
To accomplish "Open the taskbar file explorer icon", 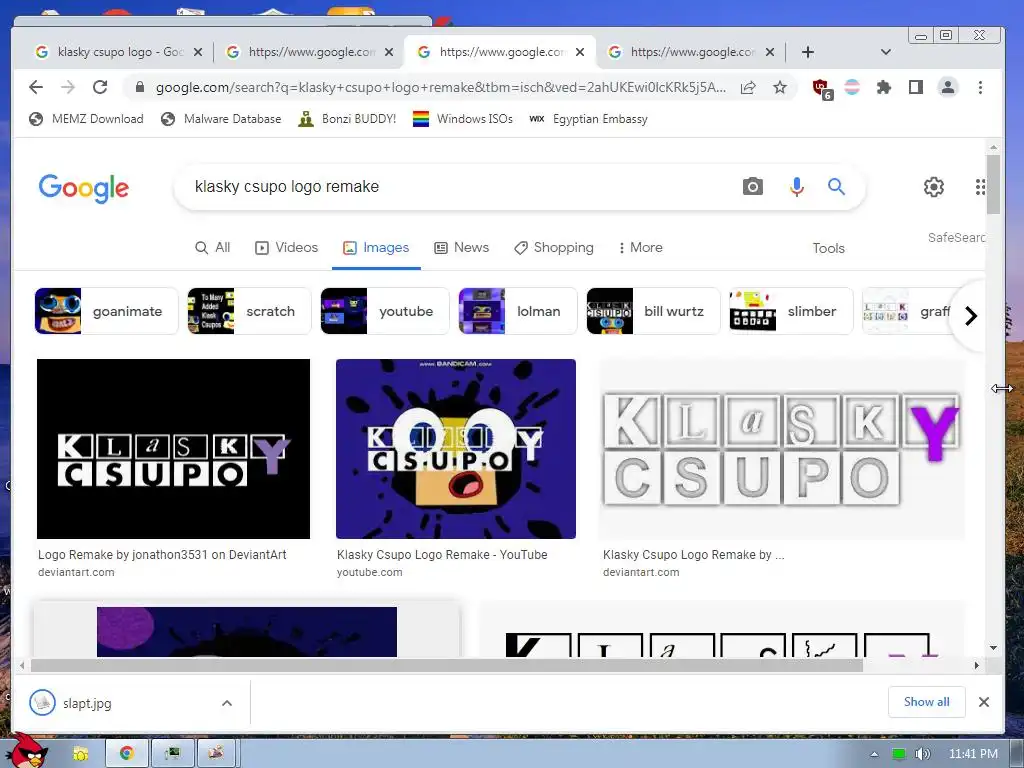I will pos(80,754).
